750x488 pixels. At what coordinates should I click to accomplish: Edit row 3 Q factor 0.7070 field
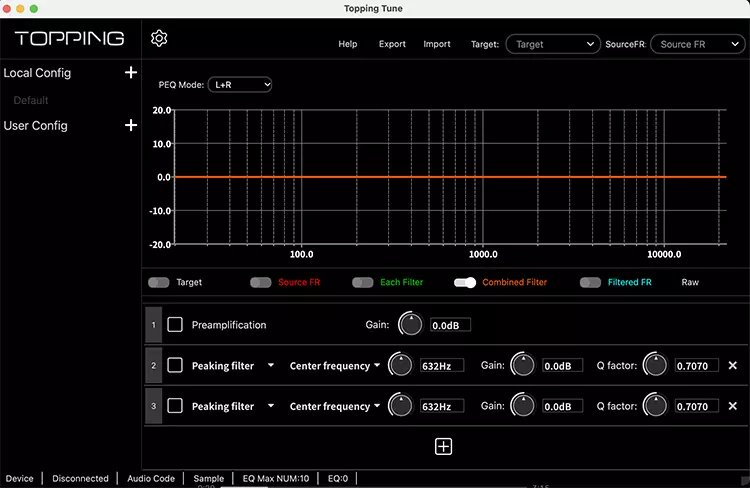point(697,406)
